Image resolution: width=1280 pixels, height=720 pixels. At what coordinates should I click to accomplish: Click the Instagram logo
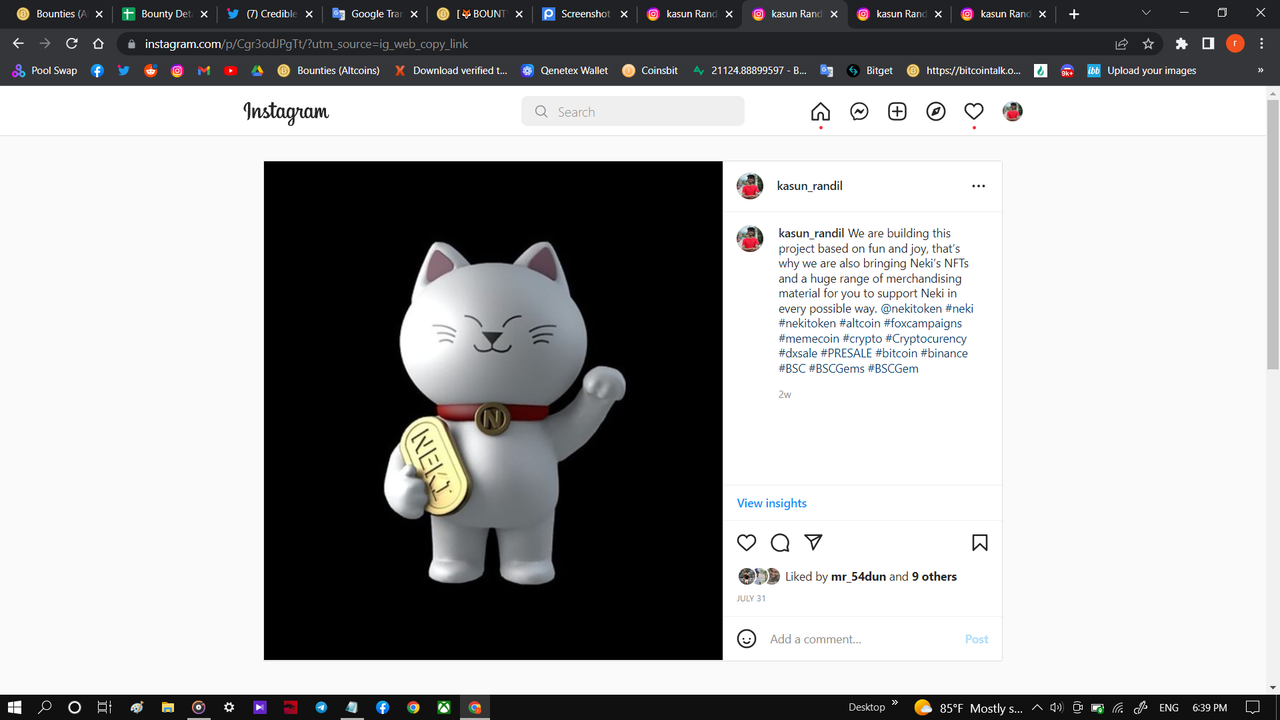[x=286, y=112]
